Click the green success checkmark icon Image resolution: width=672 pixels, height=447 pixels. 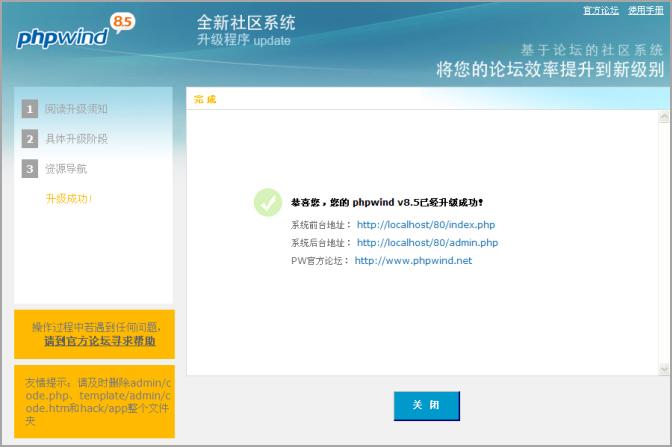268,202
